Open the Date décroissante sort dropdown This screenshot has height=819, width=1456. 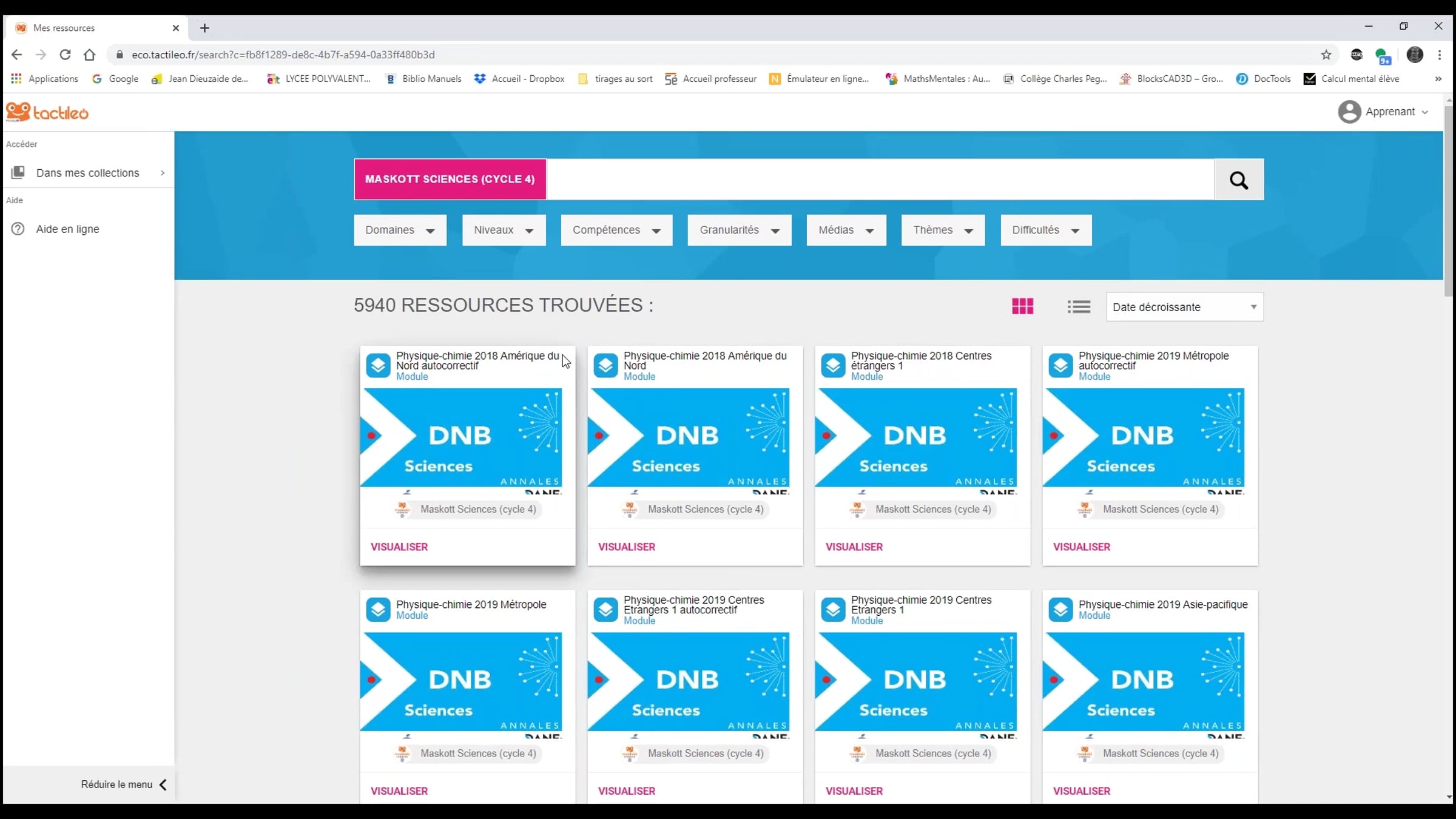(1185, 307)
